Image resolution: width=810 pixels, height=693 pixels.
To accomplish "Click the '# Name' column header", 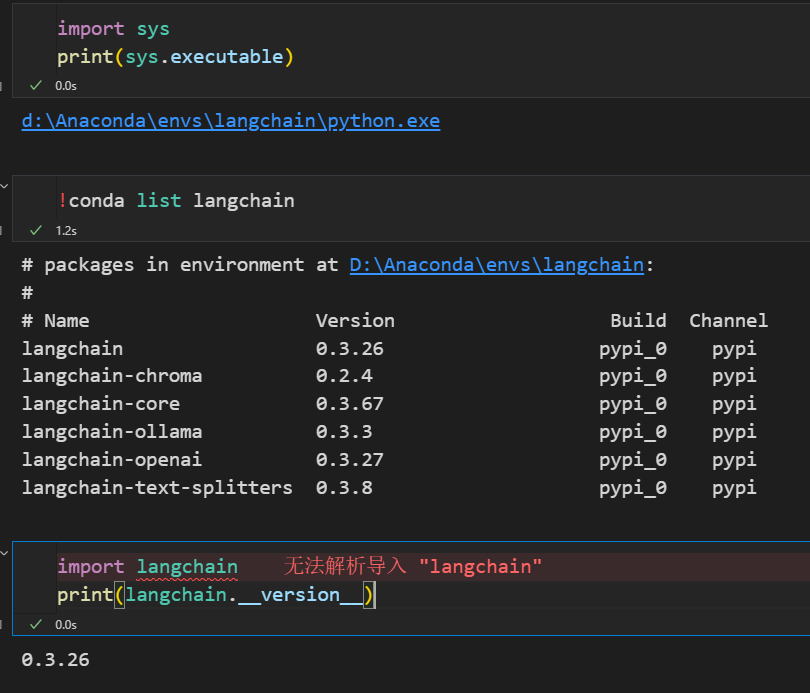I will [55, 321].
